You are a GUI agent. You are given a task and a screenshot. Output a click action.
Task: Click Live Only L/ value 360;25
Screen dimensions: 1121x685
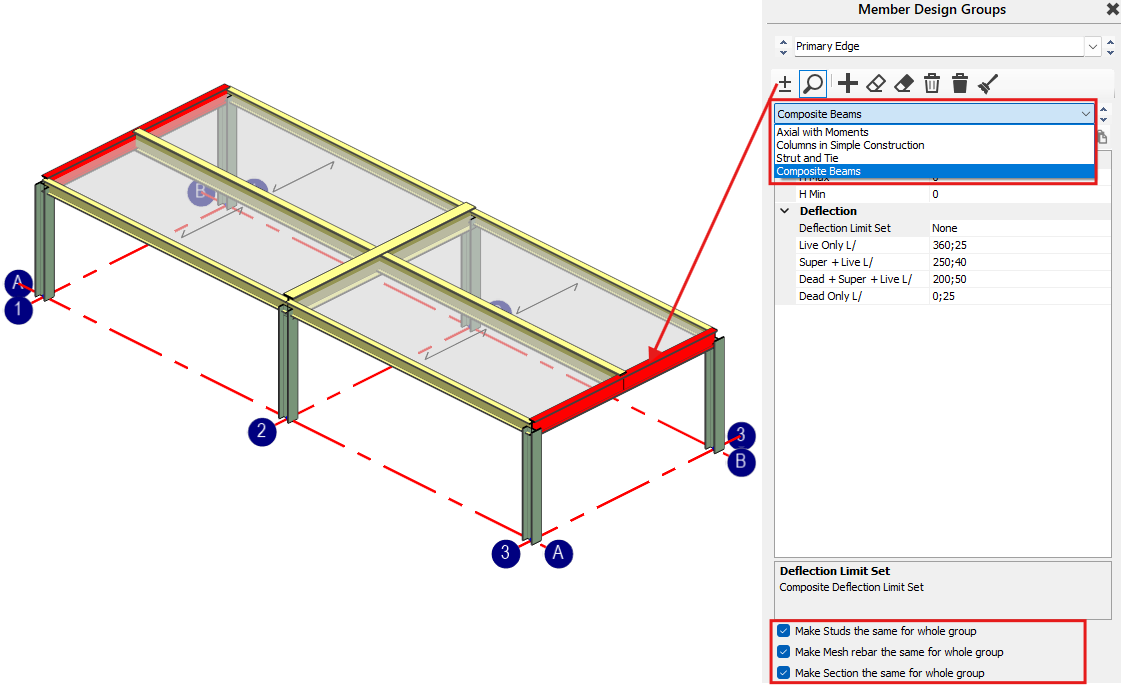(x=1019, y=245)
